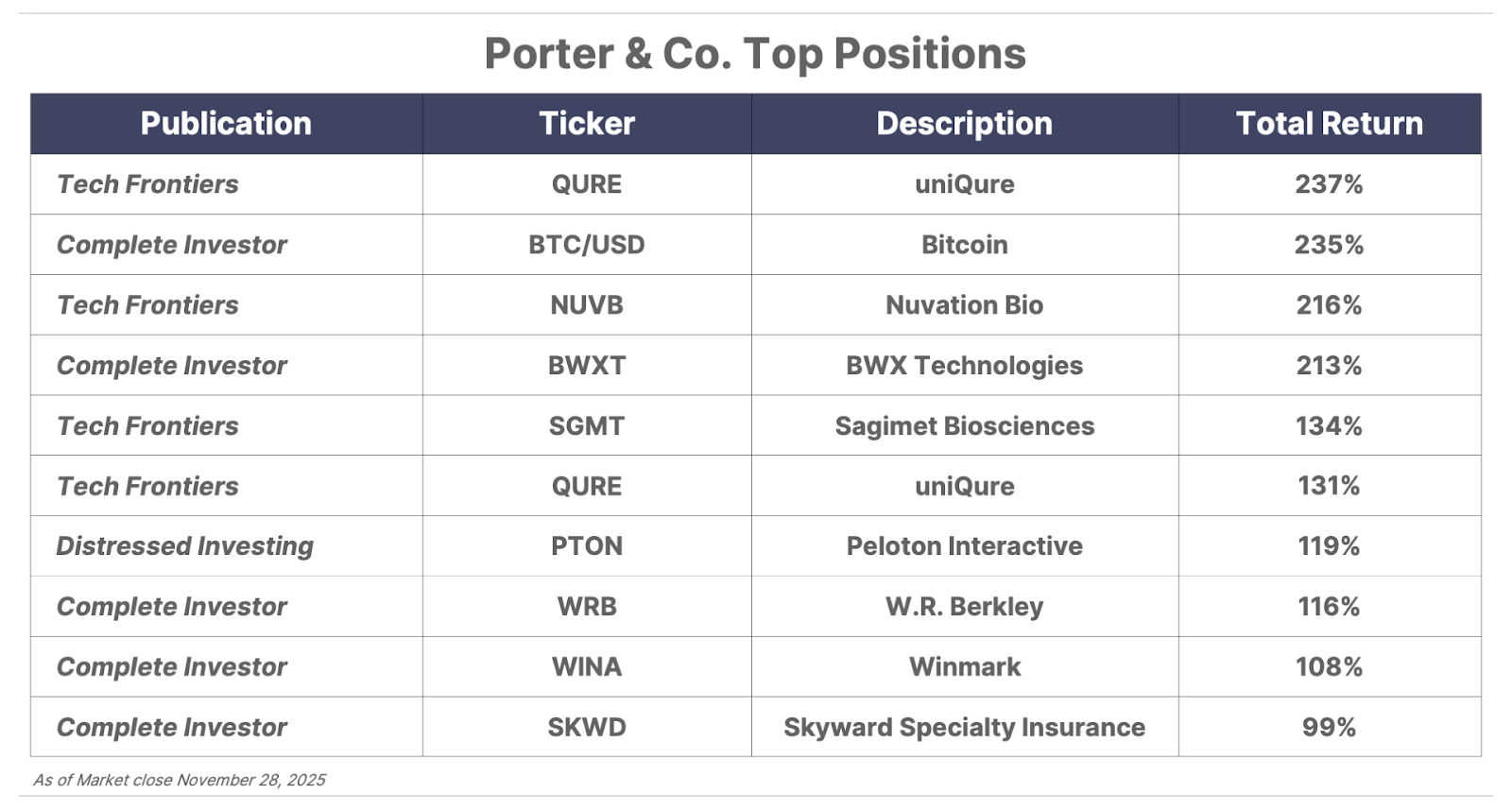Select the 99% total return value
Viewport: 1512px width, 811px height.
click(x=1329, y=728)
